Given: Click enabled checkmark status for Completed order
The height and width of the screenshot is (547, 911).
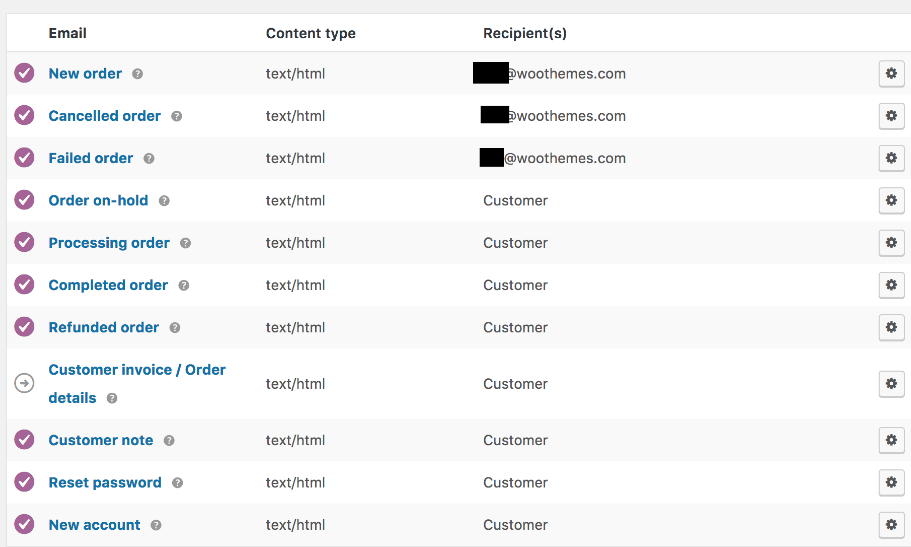Looking at the screenshot, I should 24,285.
